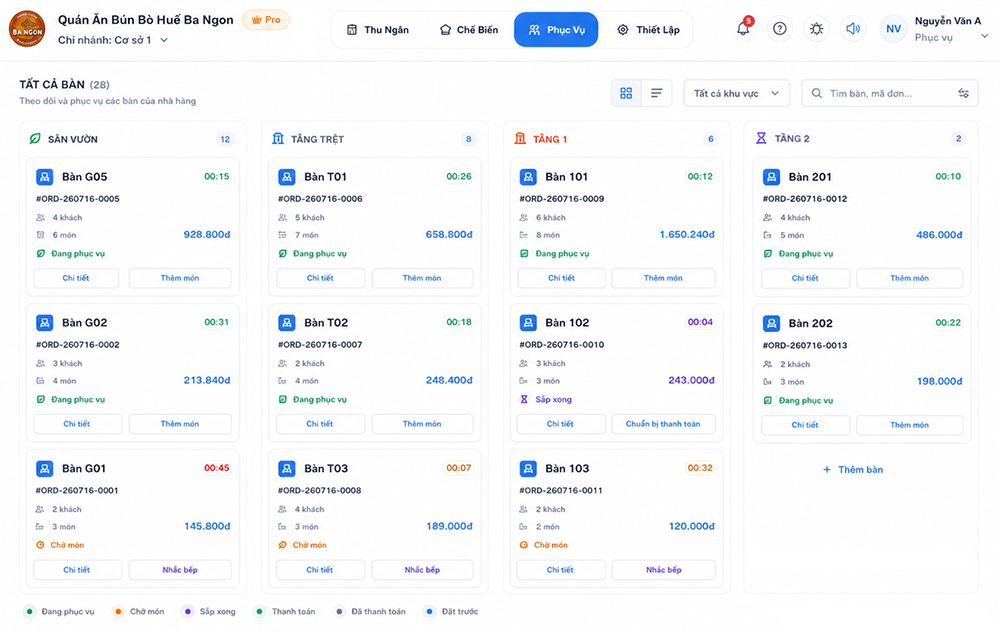This screenshot has height=633, width=1000.
Task: Toggle the sound speaker icon
Action: click(853, 29)
